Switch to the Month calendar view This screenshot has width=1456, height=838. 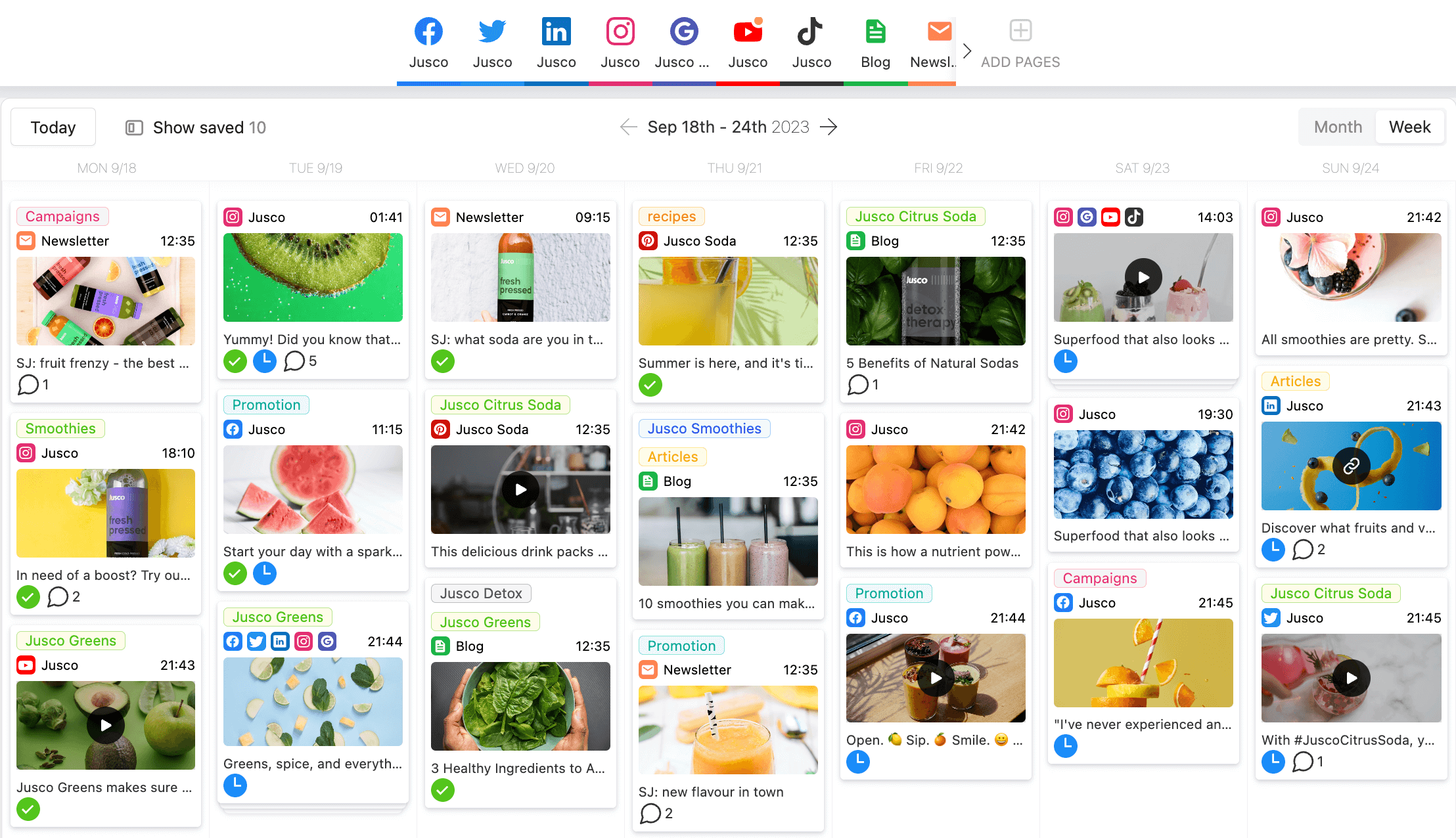(x=1338, y=126)
